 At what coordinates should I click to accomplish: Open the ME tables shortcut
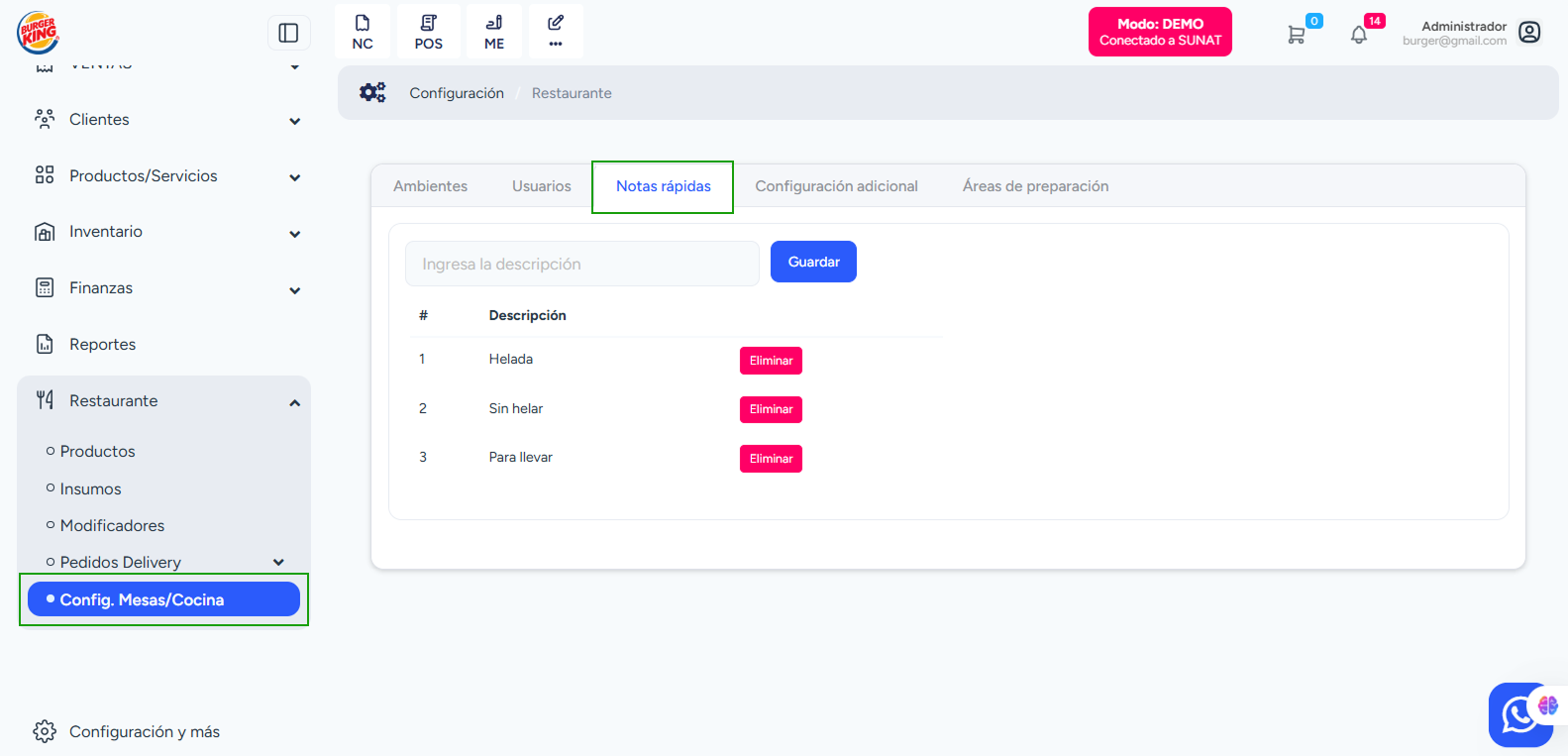coord(494,32)
